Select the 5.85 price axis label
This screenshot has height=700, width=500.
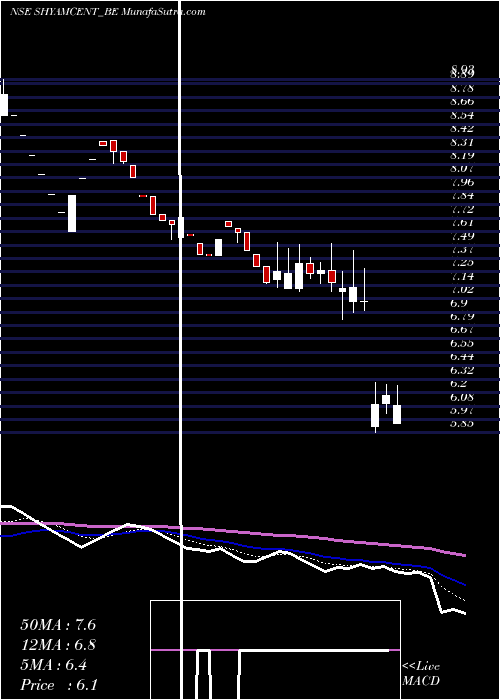[x=462, y=423]
